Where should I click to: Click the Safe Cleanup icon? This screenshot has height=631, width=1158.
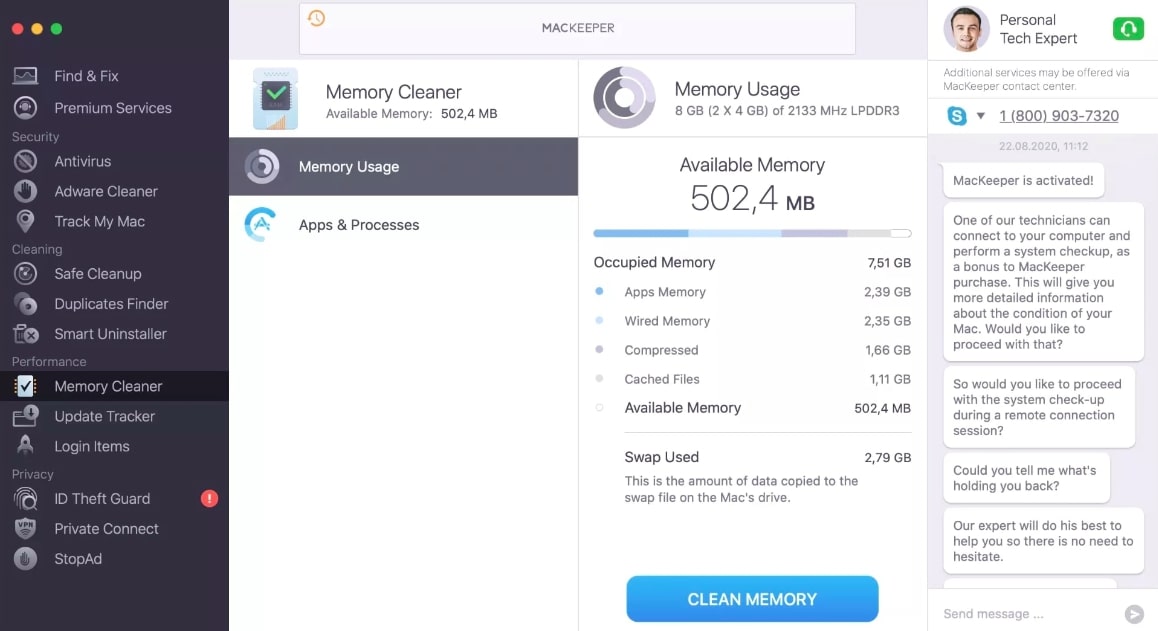click(x=25, y=273)
